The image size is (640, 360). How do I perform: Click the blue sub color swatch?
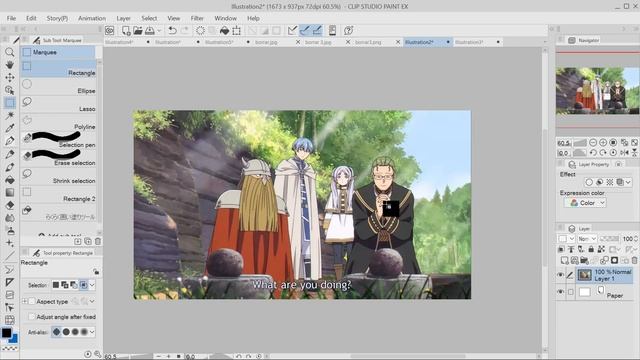[14, 339]
